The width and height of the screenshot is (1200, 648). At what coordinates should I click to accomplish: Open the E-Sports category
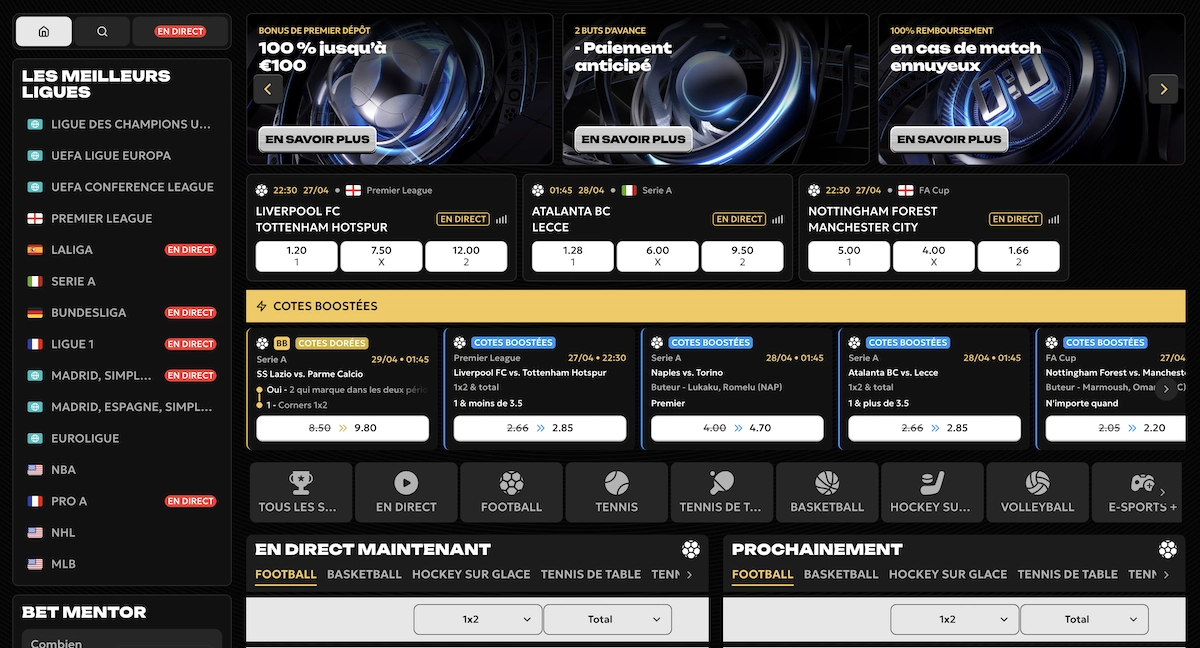tap(1139, 491)
